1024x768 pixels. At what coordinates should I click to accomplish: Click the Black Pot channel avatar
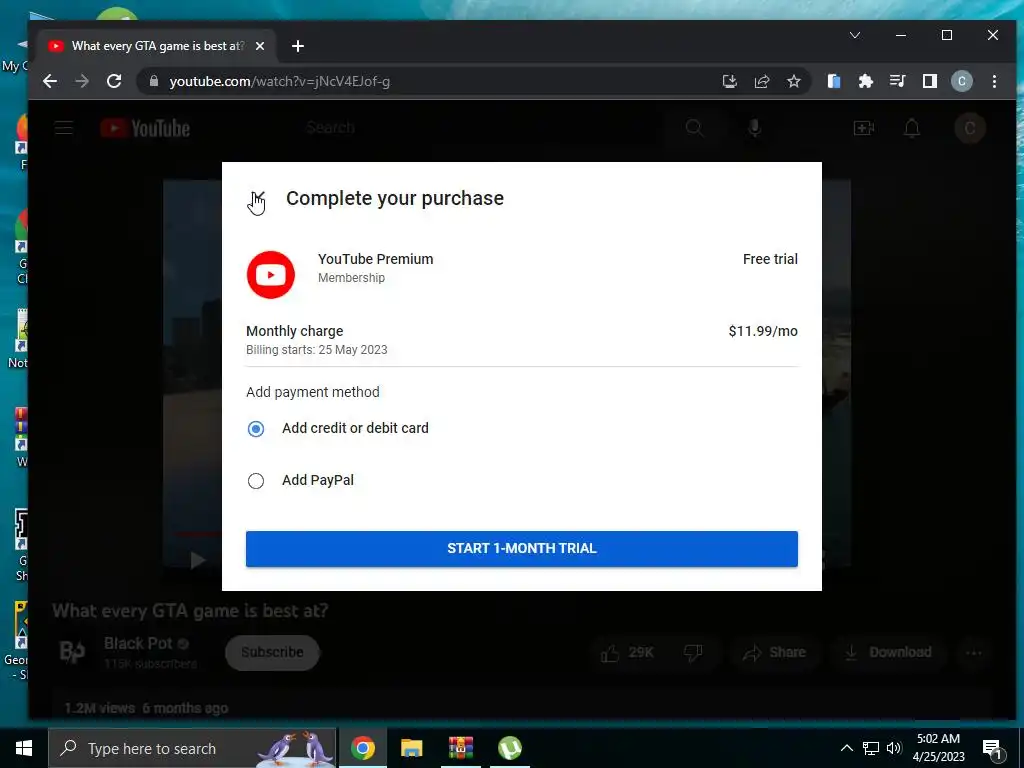tap(72, 652)
